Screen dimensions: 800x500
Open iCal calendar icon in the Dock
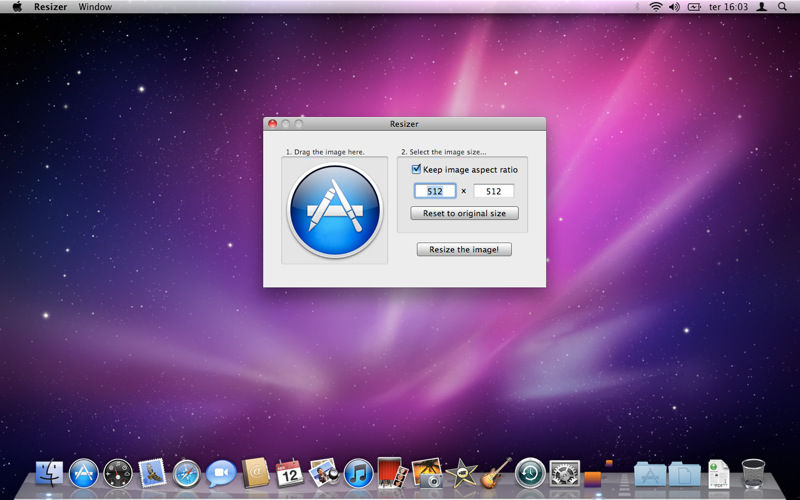(x=289, y=473)
